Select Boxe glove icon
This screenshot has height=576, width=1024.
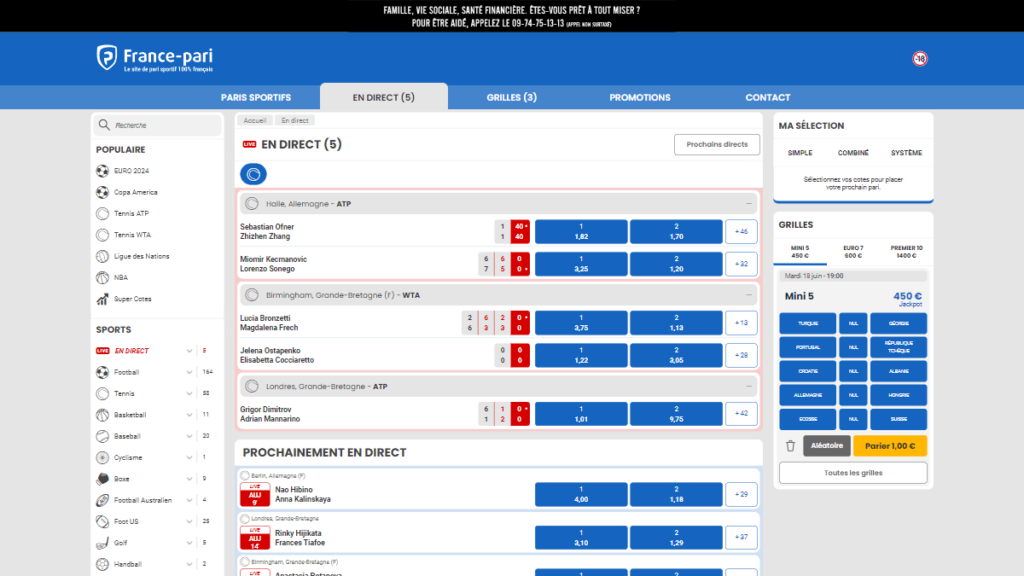click(103, 479)
